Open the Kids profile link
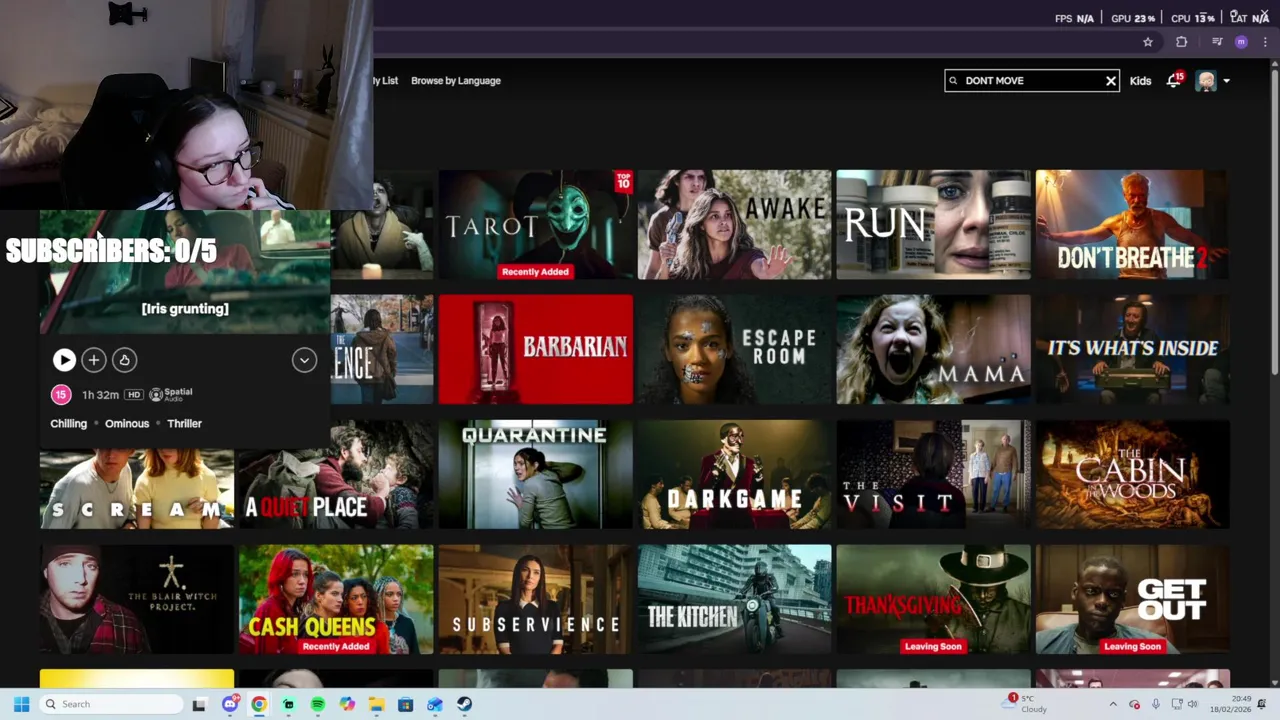1280x720 pixels. tap(1140, 81)
